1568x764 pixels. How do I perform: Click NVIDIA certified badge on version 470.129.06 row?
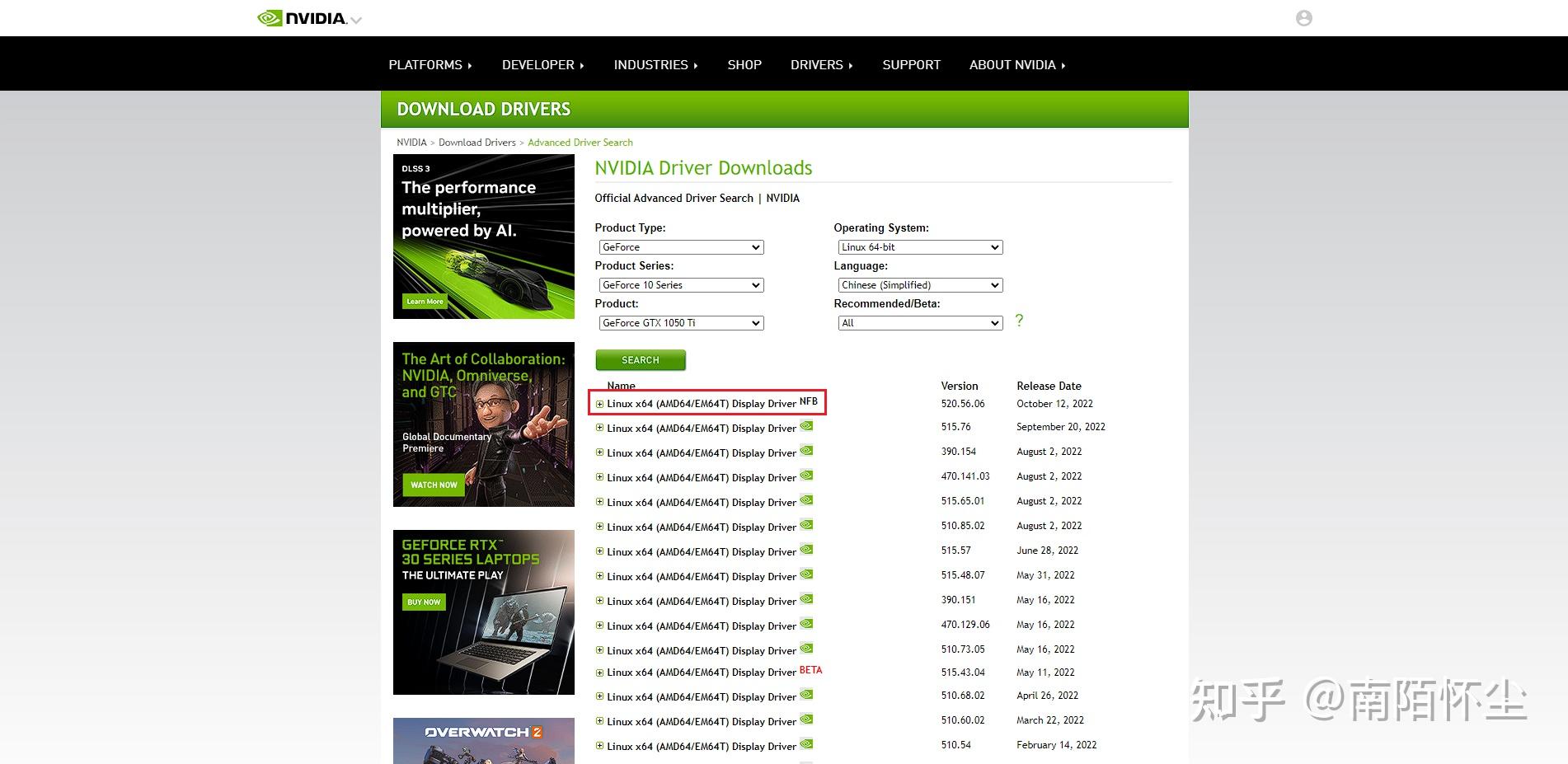click(806, 624)
